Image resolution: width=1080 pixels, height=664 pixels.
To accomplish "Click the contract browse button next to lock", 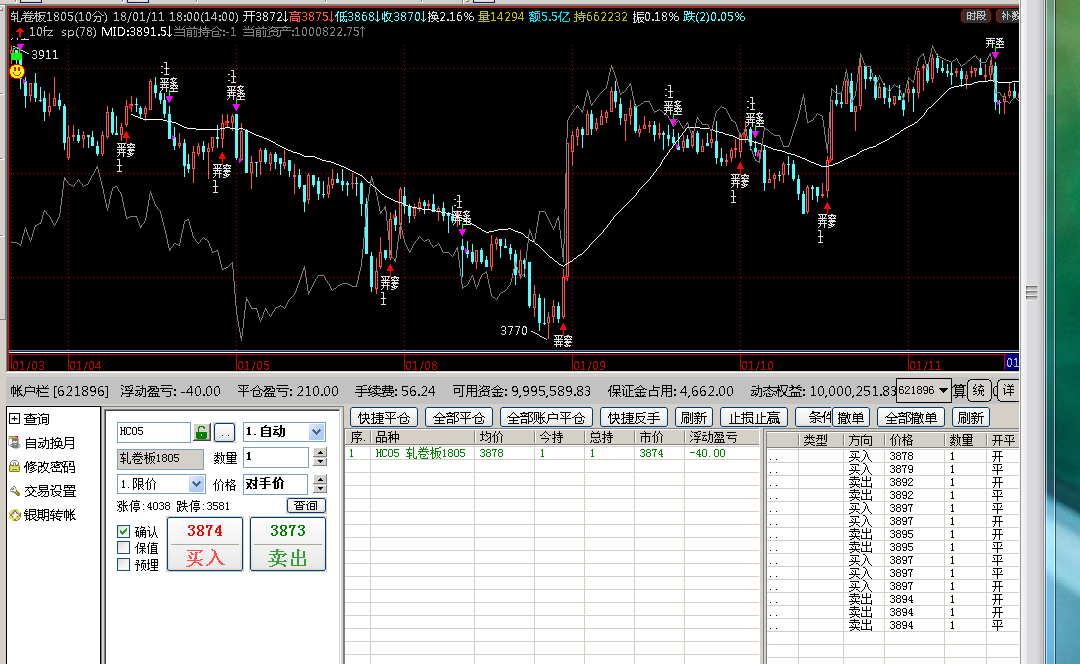I will pyautogui.click(x=225, y=432).
